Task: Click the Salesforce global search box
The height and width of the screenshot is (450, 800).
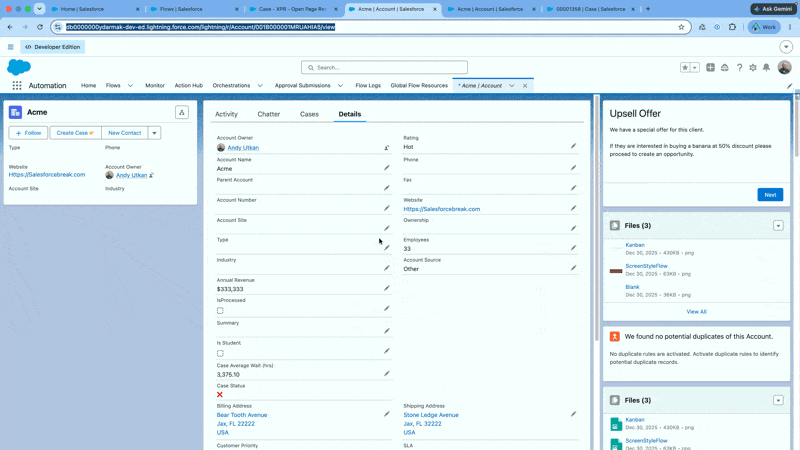Action: point(384,67)
